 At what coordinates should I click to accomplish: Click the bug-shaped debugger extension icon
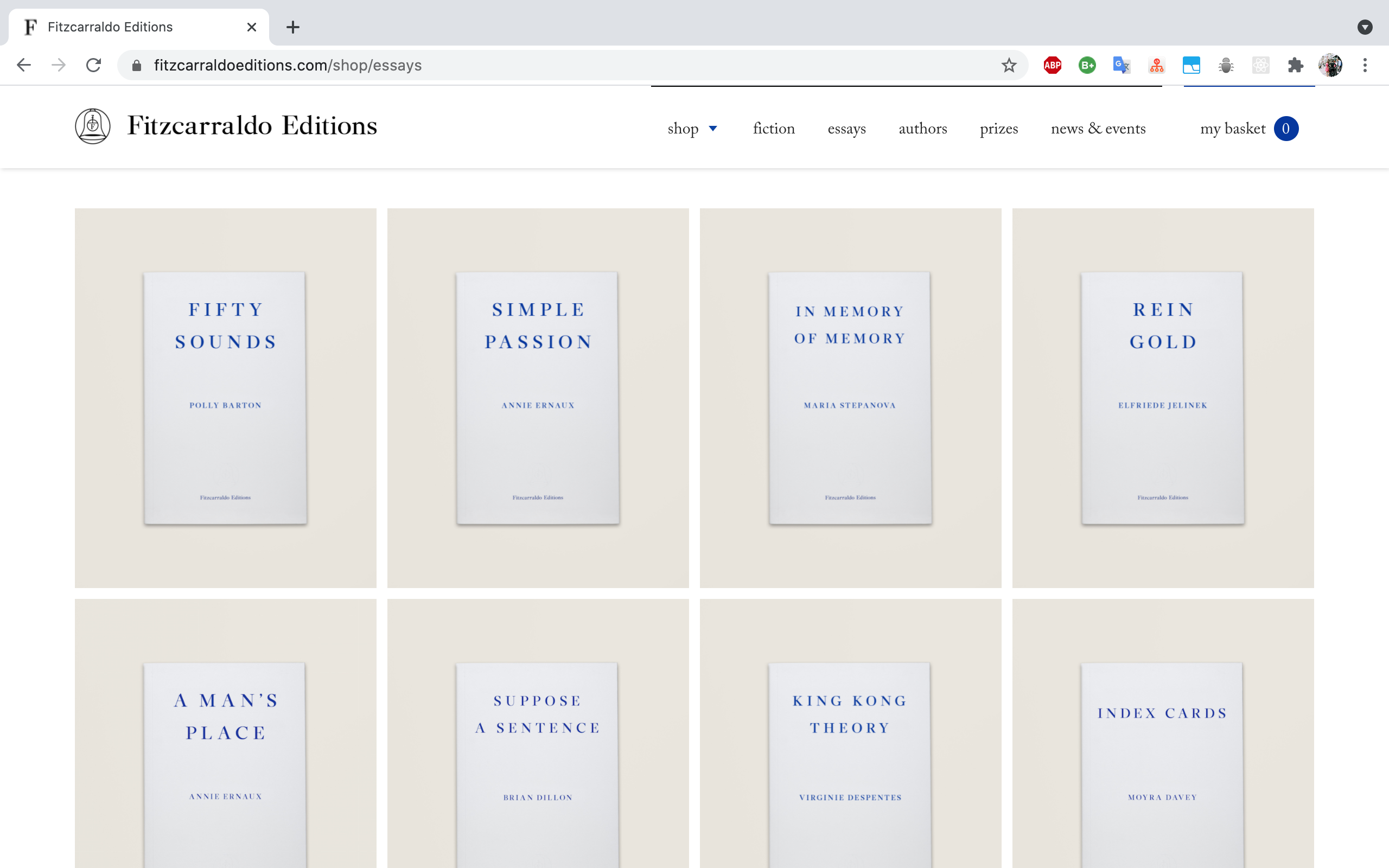click(x=1227, y=65)
